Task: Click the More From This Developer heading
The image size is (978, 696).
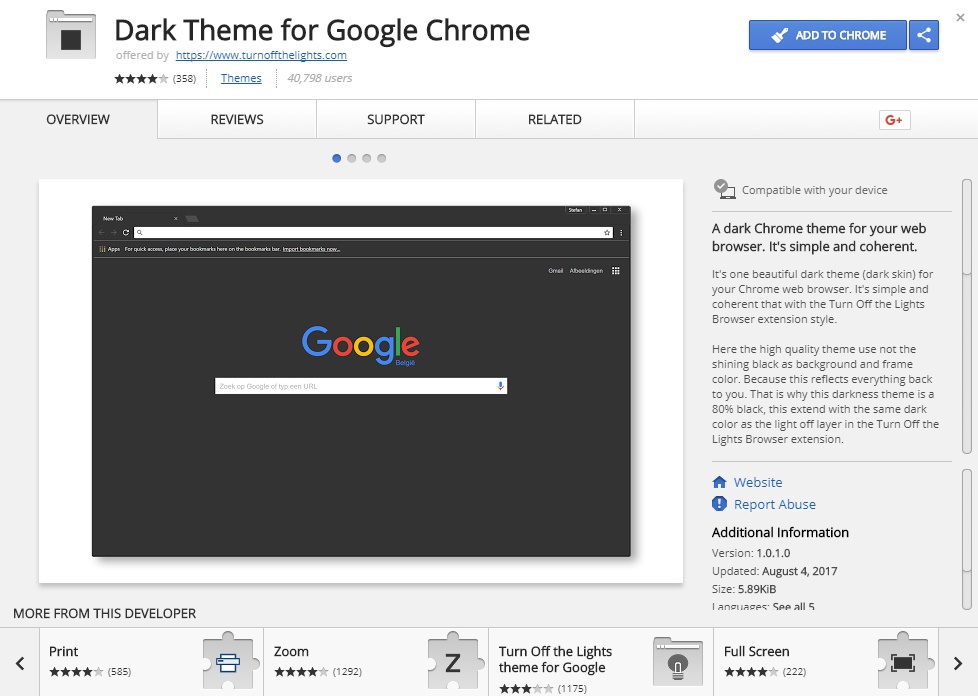Action: (x=105, y=614)
